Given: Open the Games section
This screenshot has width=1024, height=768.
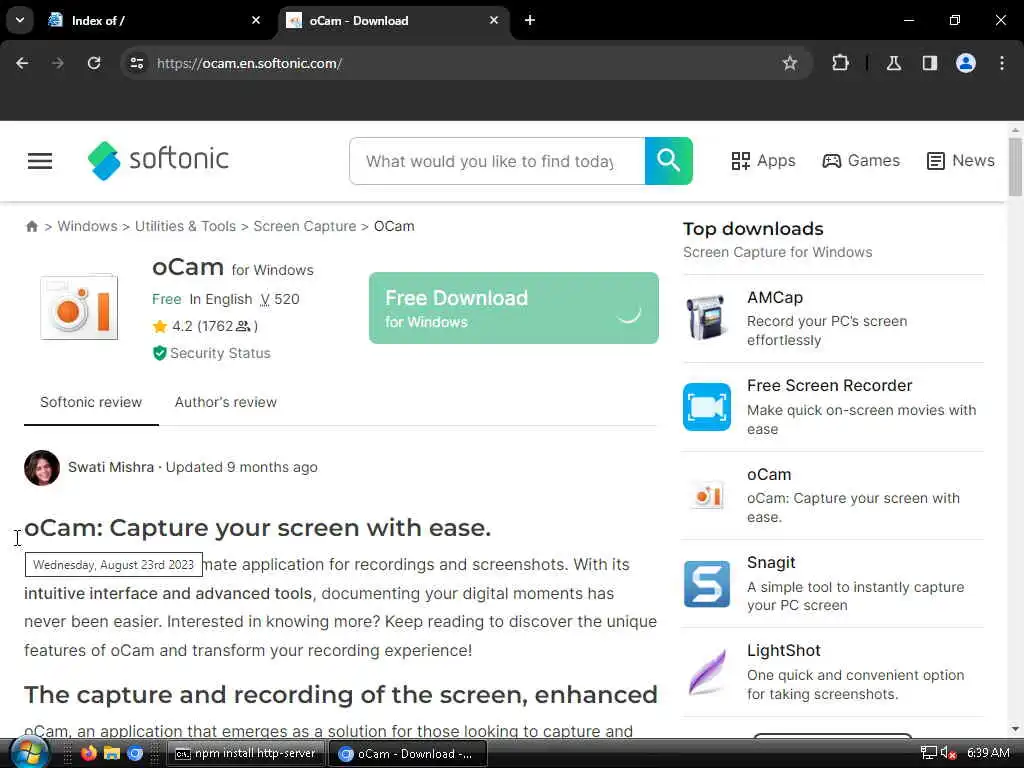Looking at the screenshot, I should coord(860,161).
